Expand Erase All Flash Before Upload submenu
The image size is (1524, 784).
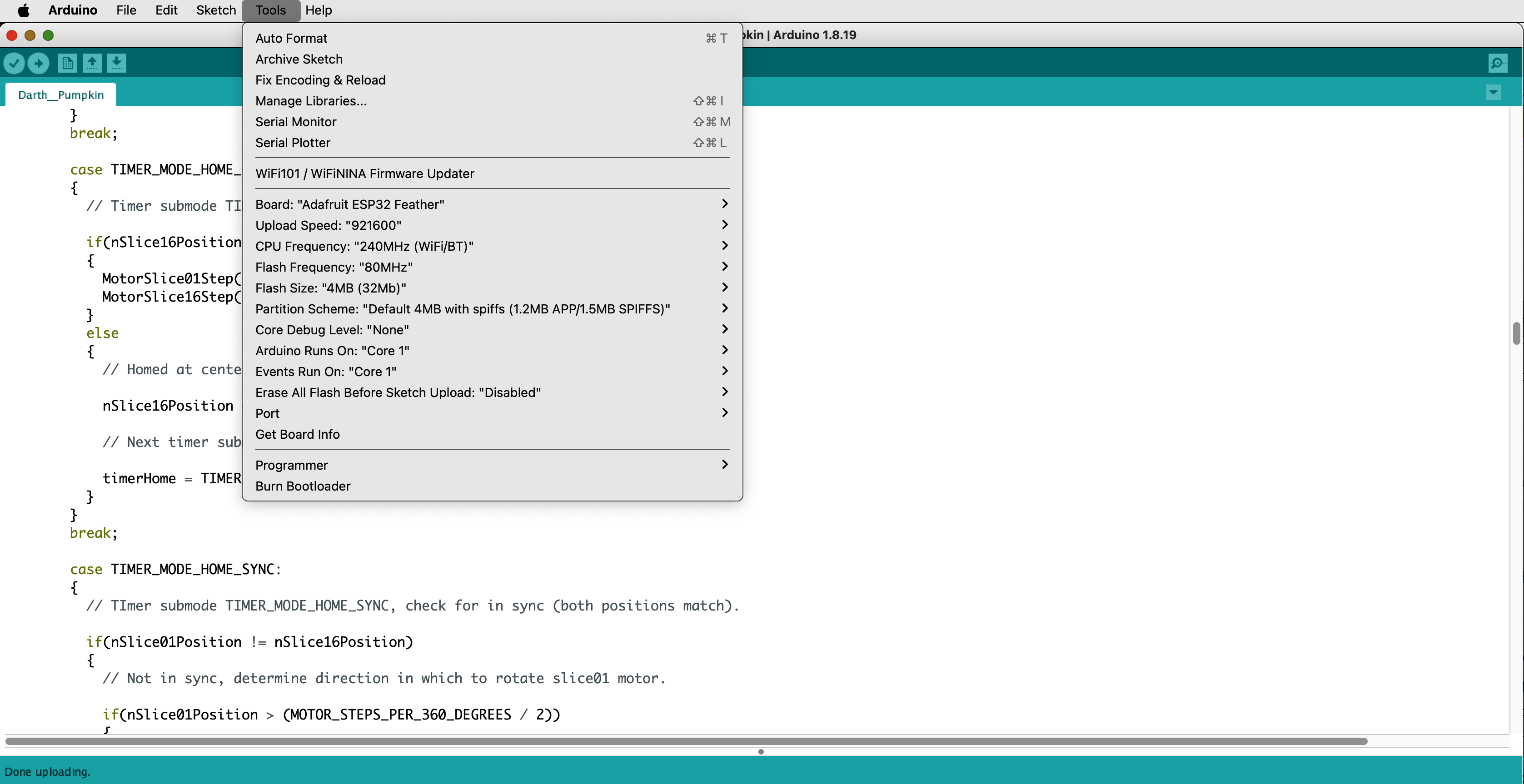492,392
